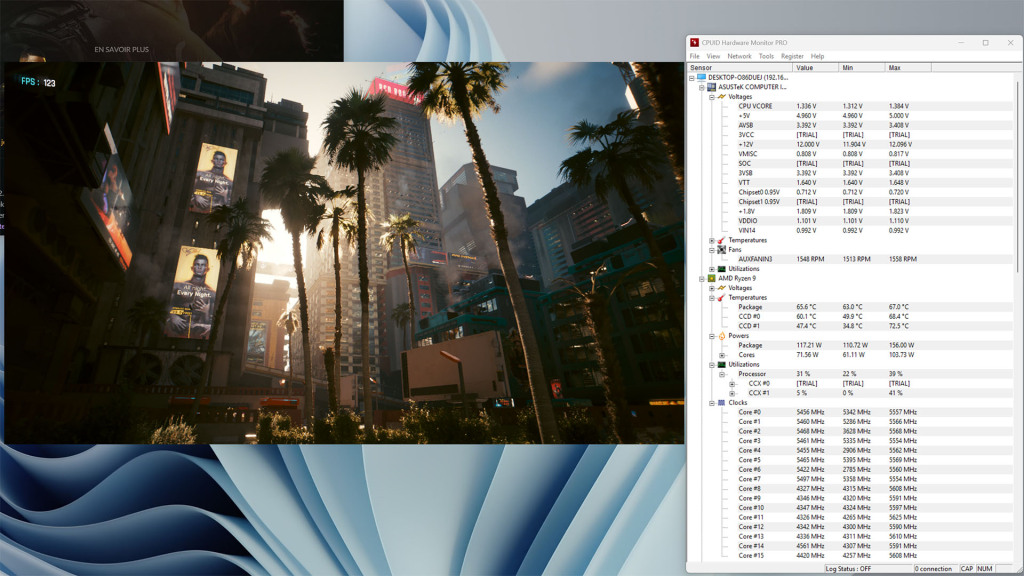The image size is (1024, 576).
Task: Click the Powers flame icon
Action: [722, 336]
